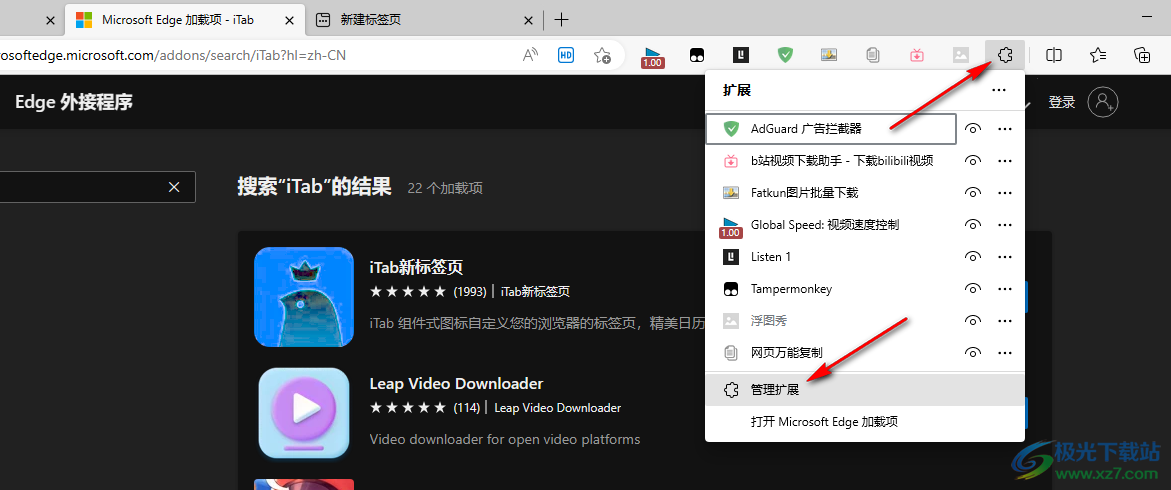Image resolution: width=1171 pixels, height=490 pixels.
Task: Click the Tampermonkey toolbar extension icon
Action: [x=697, y=55]
